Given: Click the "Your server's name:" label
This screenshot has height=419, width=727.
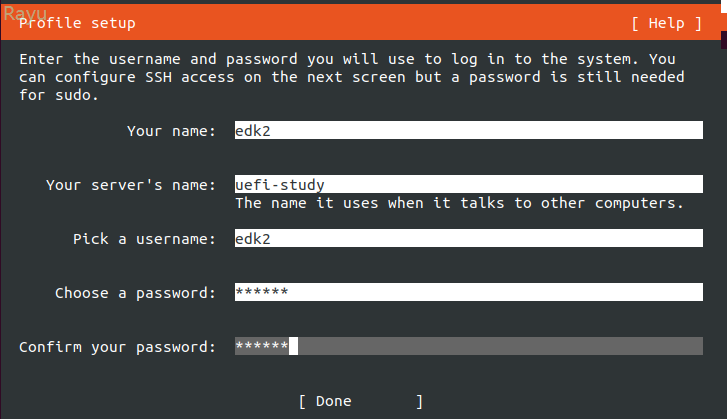Looking at the screenshot, I should point(130,185).
